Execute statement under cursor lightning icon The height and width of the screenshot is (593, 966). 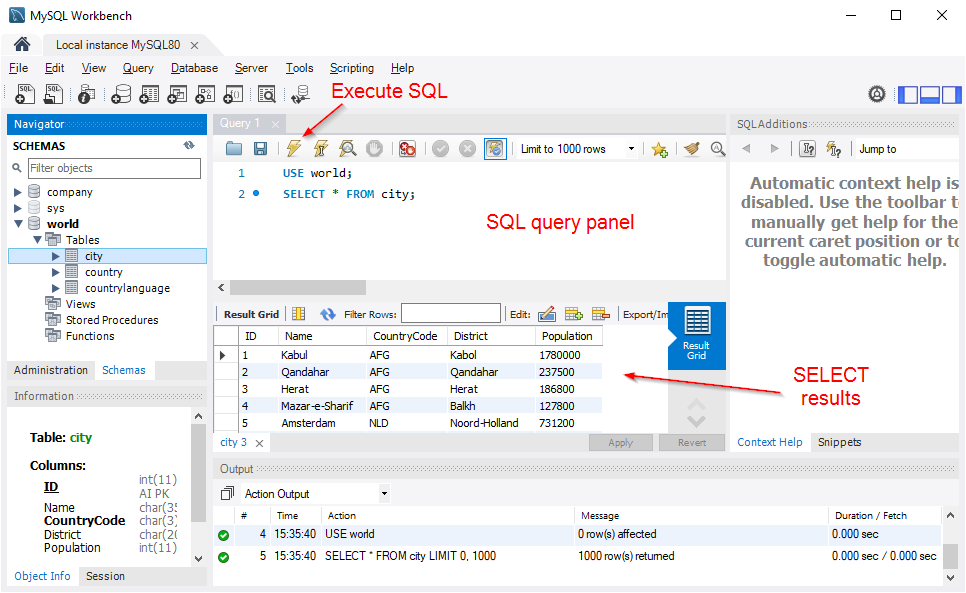point(321,148)
